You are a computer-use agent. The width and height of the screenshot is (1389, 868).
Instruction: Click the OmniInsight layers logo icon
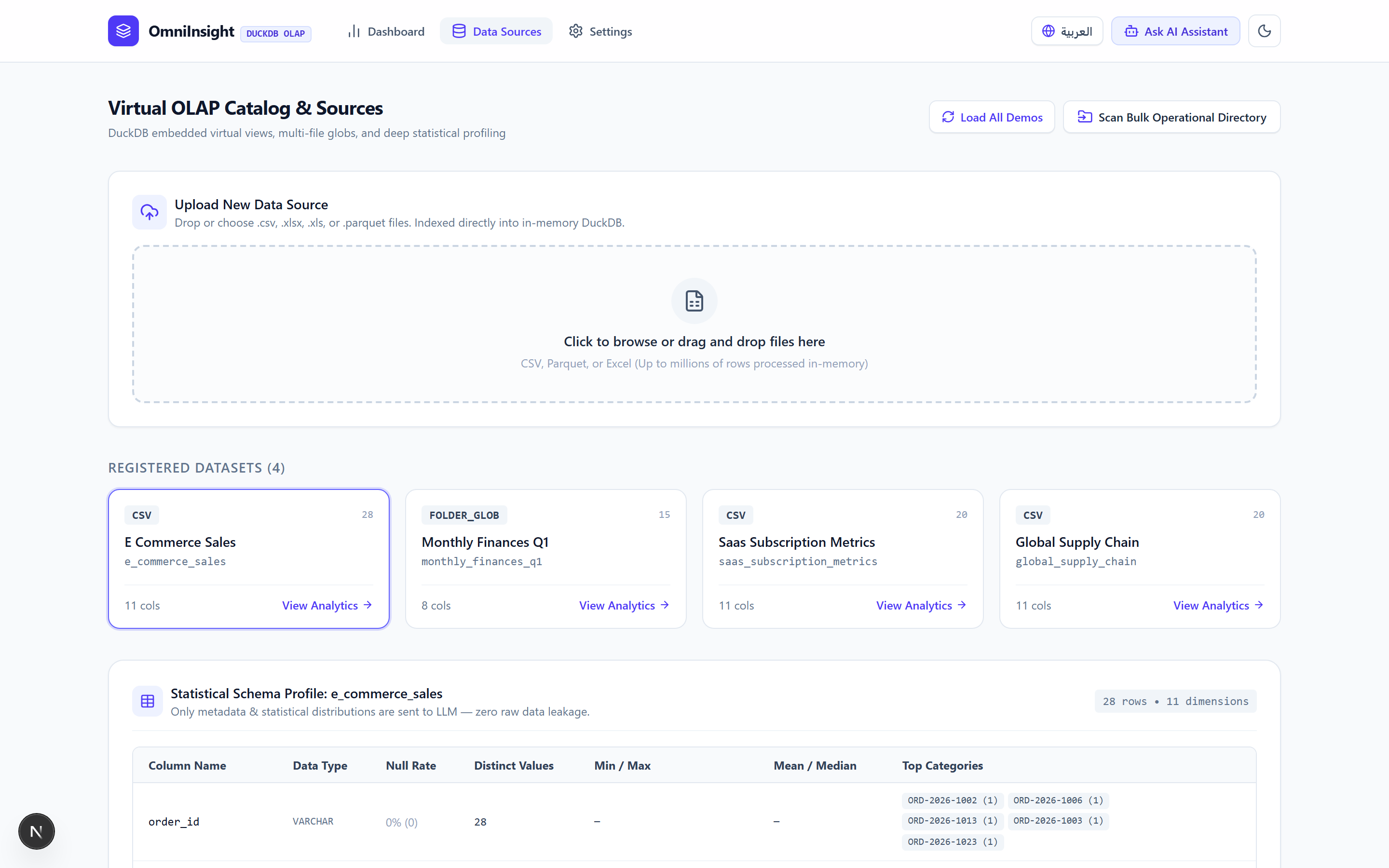(123, 31)
